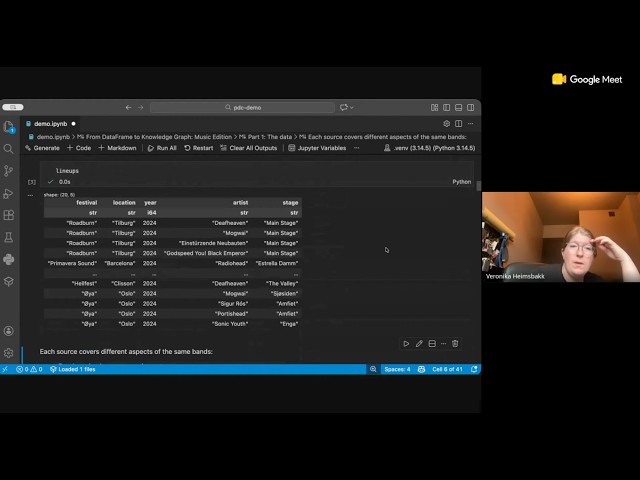This screenshot has height=480, width=640.
Task: Click the "Primavera Sound" cell
Action: coord(72,263)
